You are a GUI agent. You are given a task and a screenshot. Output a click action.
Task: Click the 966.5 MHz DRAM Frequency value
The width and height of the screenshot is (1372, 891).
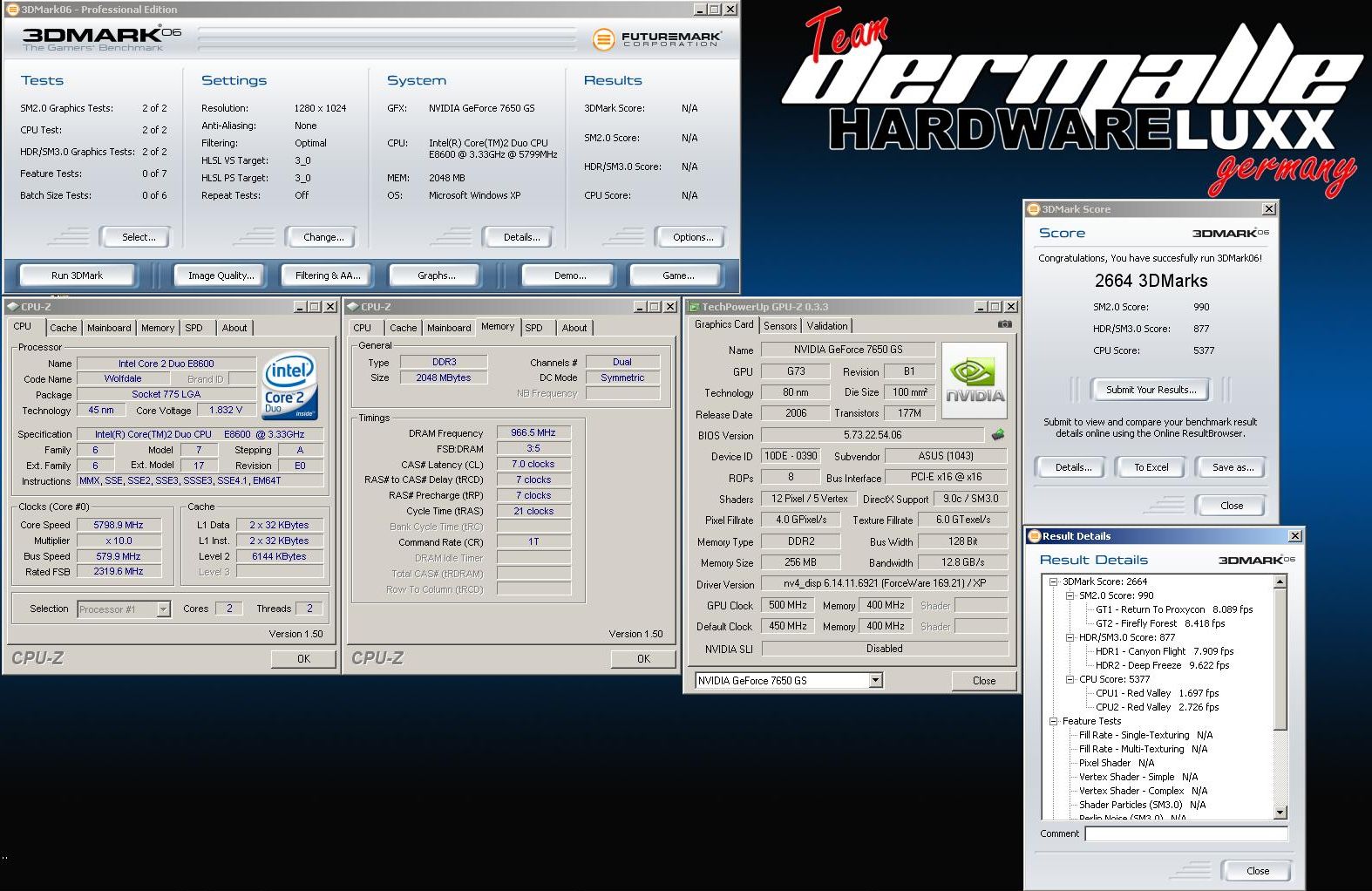tap(533, 432)
